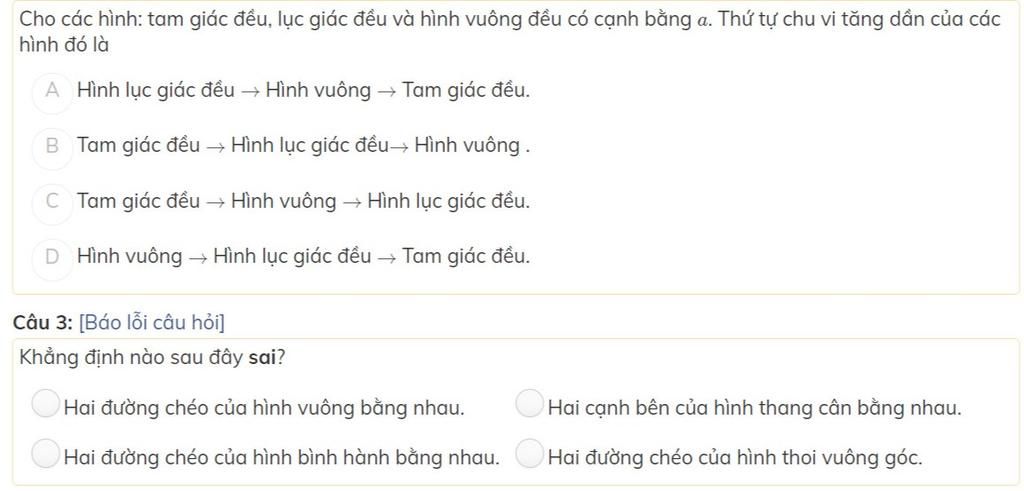The image size is (1024, 491).
Task: Click label 'Hai đường chéo của hình bình hành bằng nhau.'
Action: pos(281,458)
